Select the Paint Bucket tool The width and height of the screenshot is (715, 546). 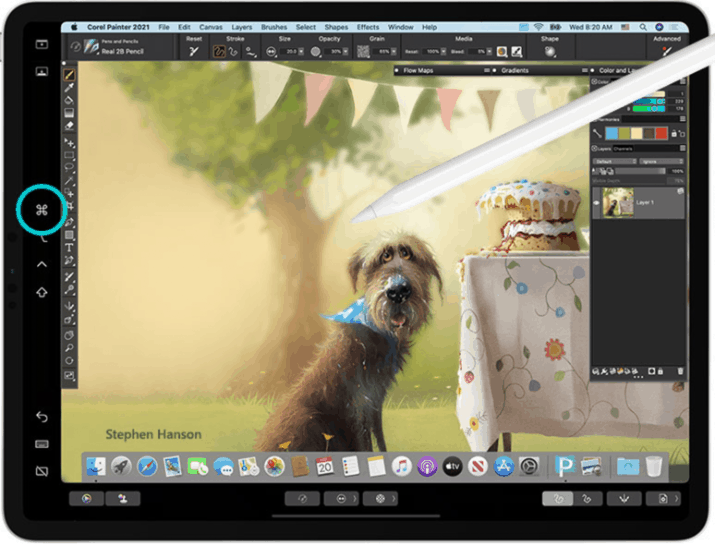click(69, 100)
